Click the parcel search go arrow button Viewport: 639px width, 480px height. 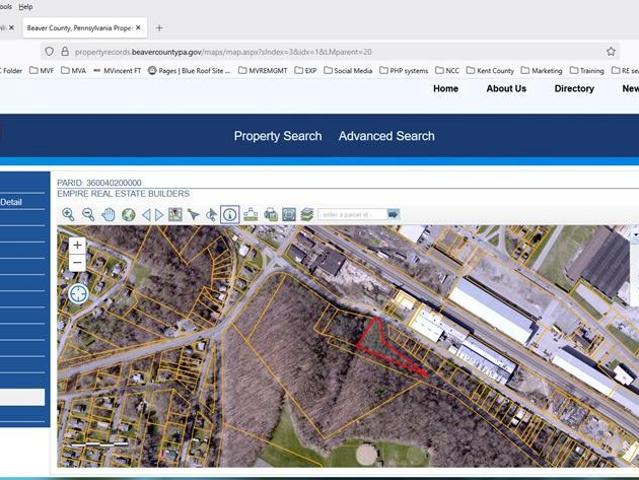[x=393, y=214]
